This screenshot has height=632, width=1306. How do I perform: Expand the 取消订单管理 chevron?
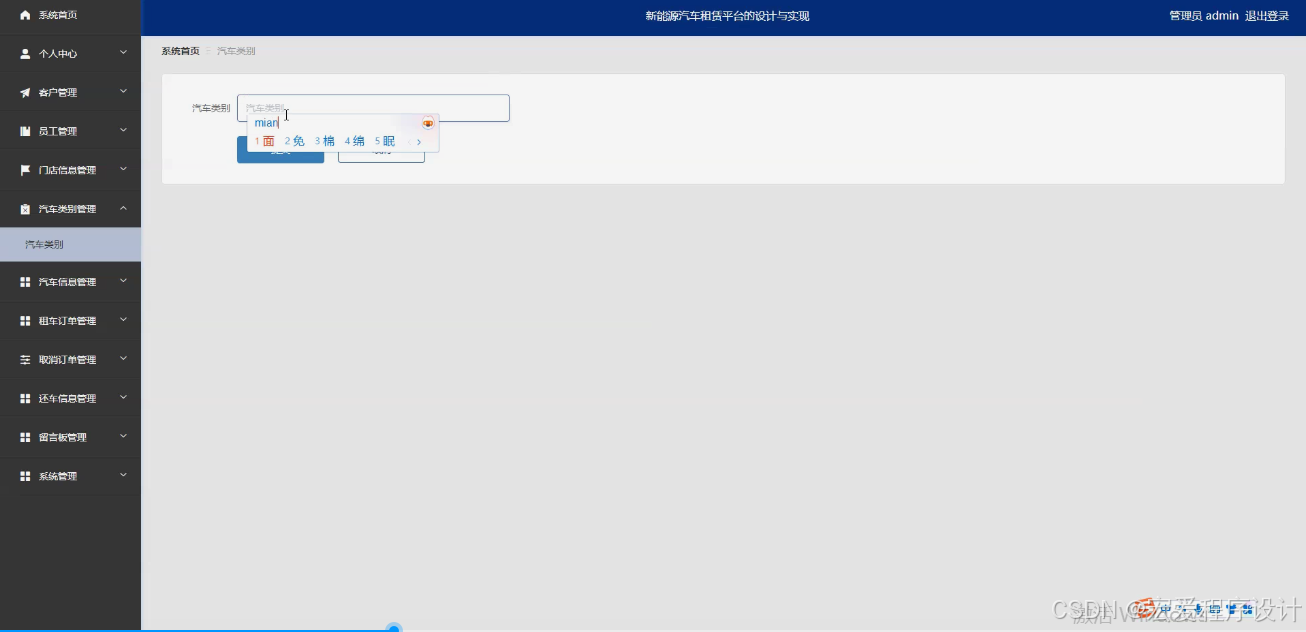[x=123, y=358]
